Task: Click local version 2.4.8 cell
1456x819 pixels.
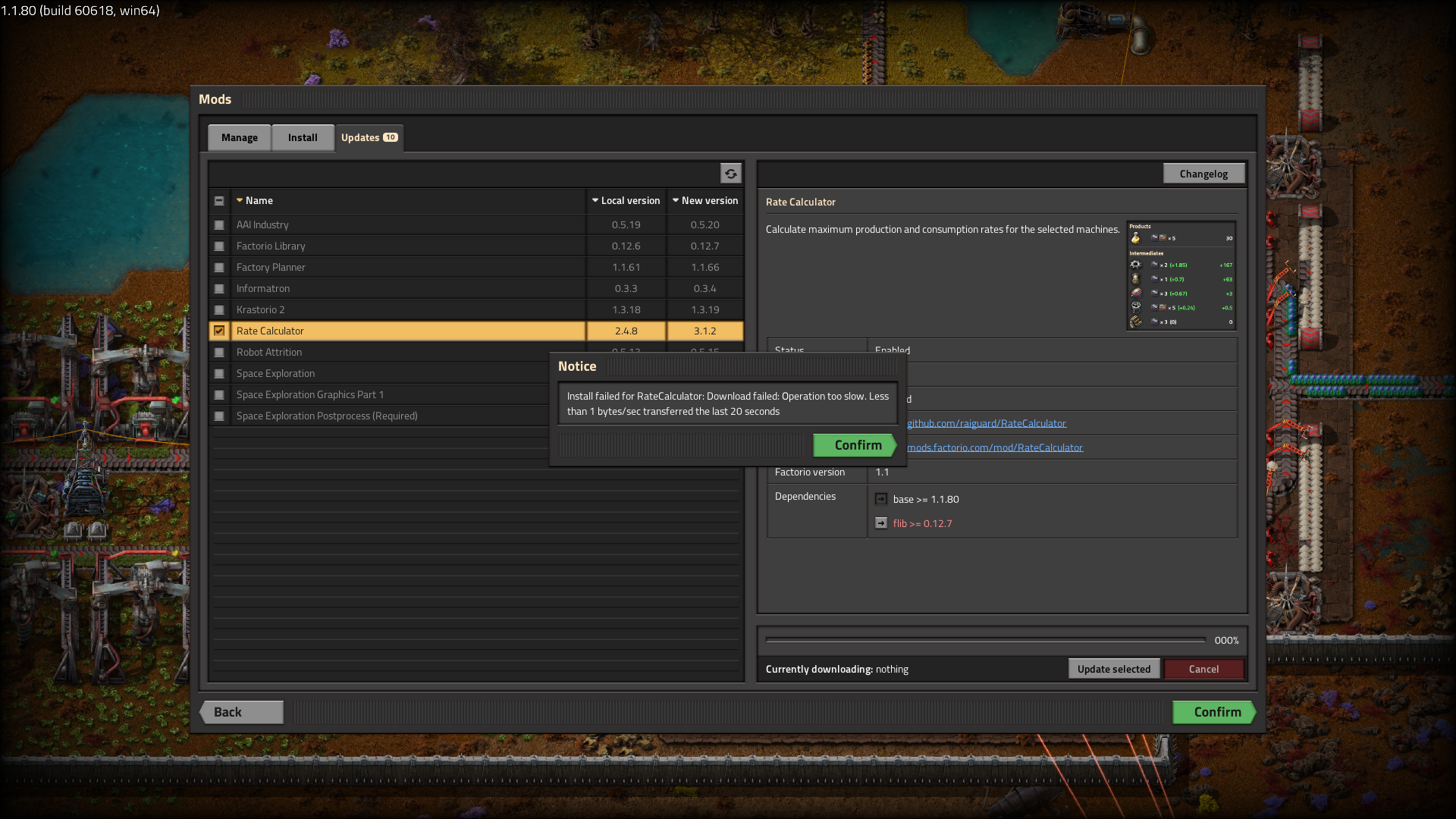Action: point(626,331)
